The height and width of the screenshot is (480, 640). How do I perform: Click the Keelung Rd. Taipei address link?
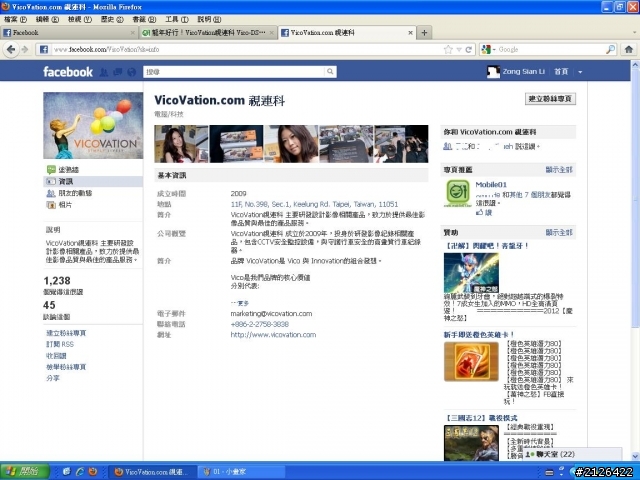click(x=314, y=204)
